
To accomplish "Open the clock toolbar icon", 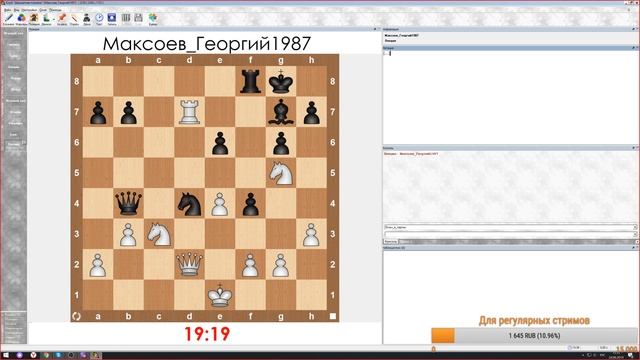I will 99,18.
